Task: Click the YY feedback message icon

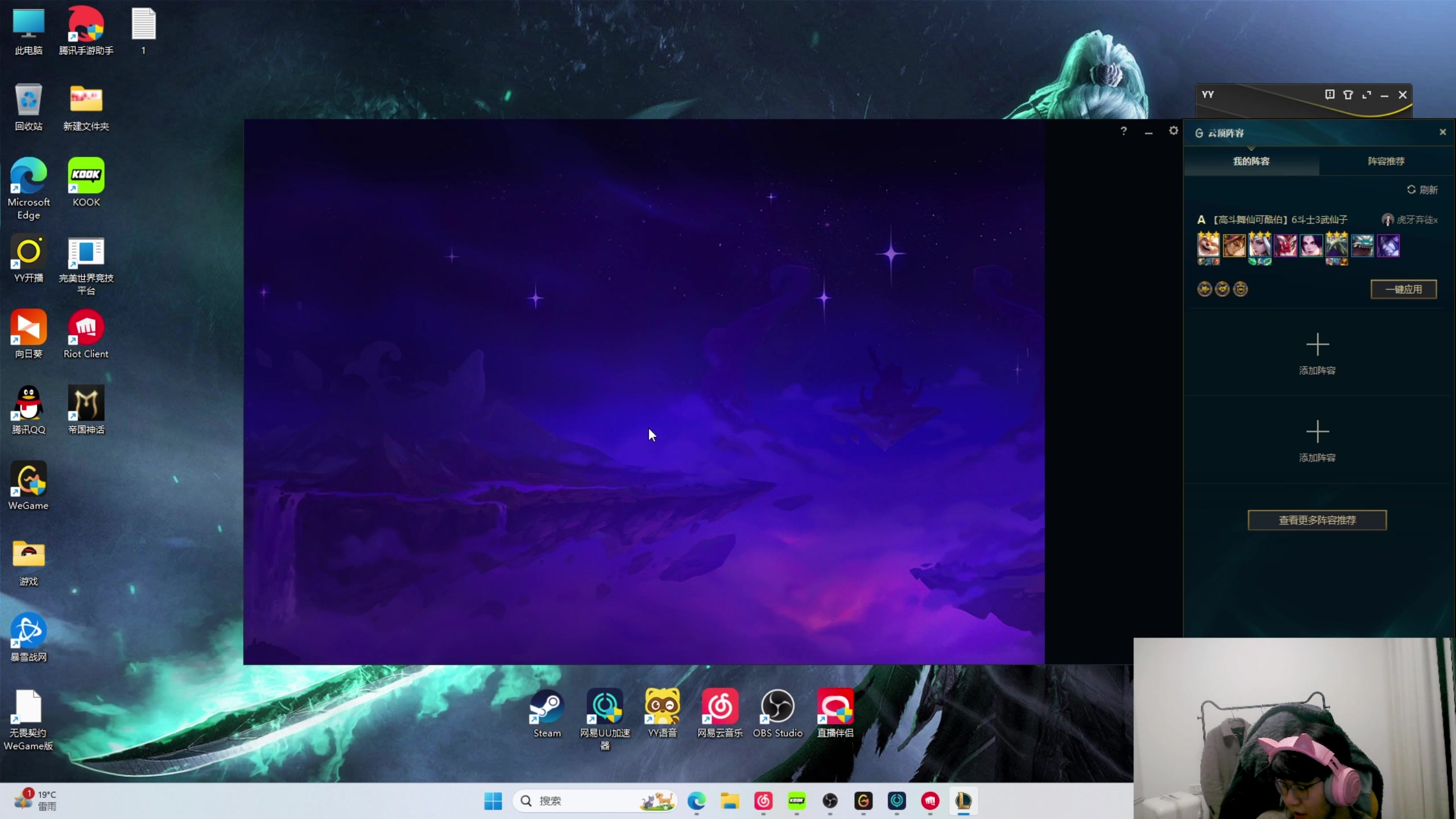Action: (x=1330, y=95)
